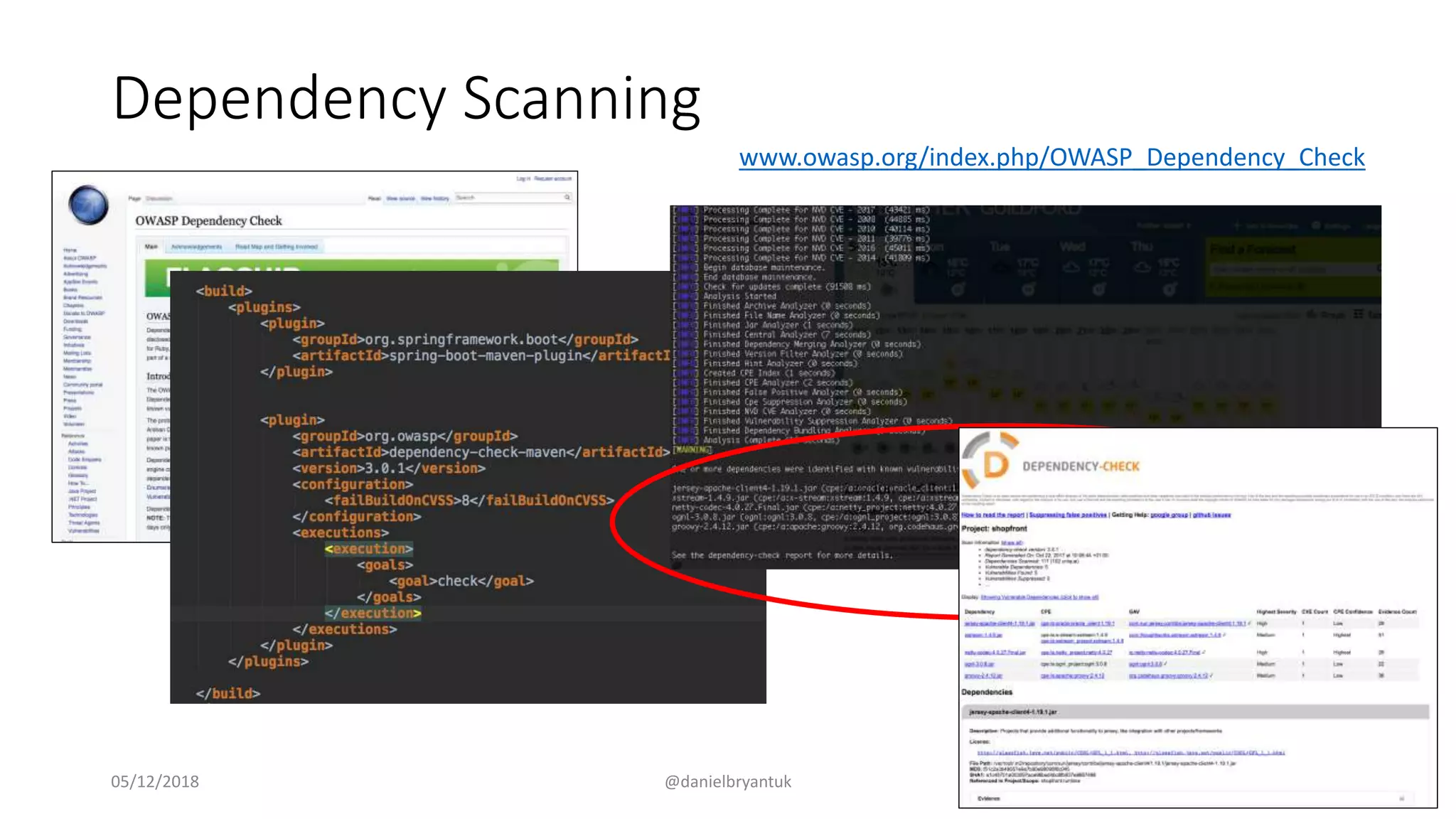Click the Project: shopfront heading

pos(995,529)
